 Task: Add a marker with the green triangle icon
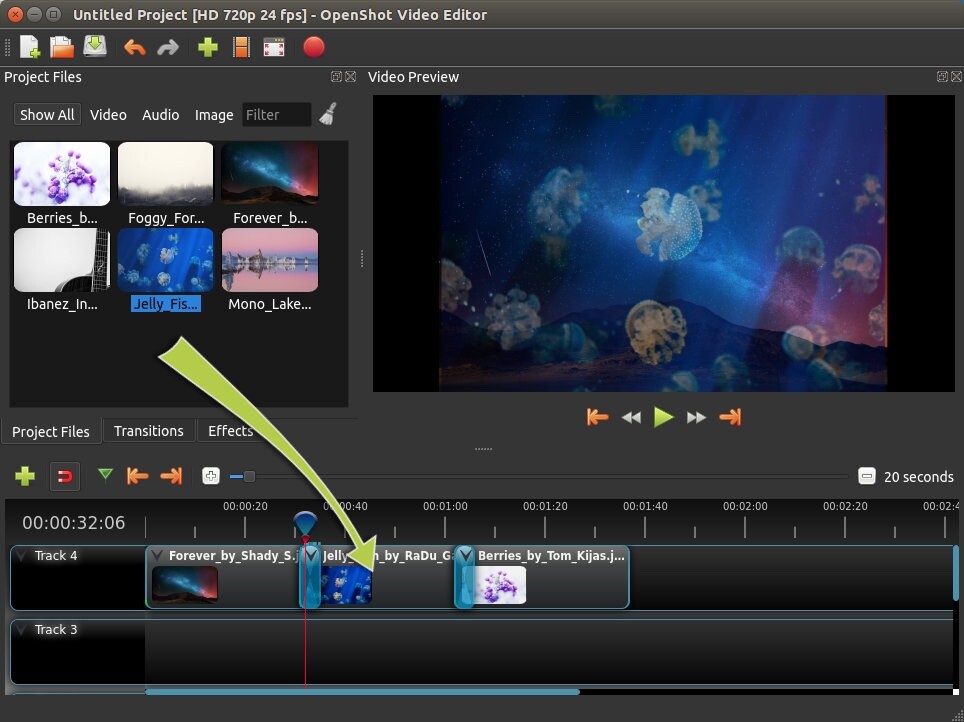(x=105, y=477)
